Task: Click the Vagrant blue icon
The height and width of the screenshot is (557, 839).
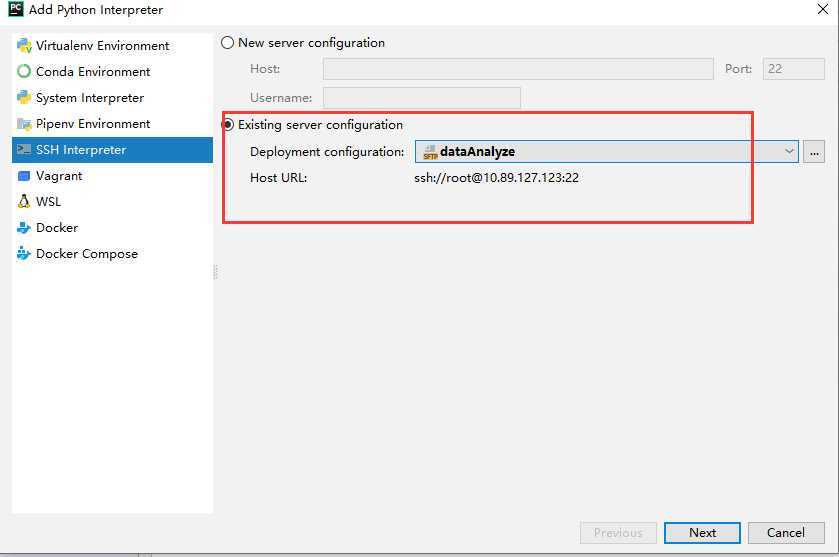Action: 24,176
